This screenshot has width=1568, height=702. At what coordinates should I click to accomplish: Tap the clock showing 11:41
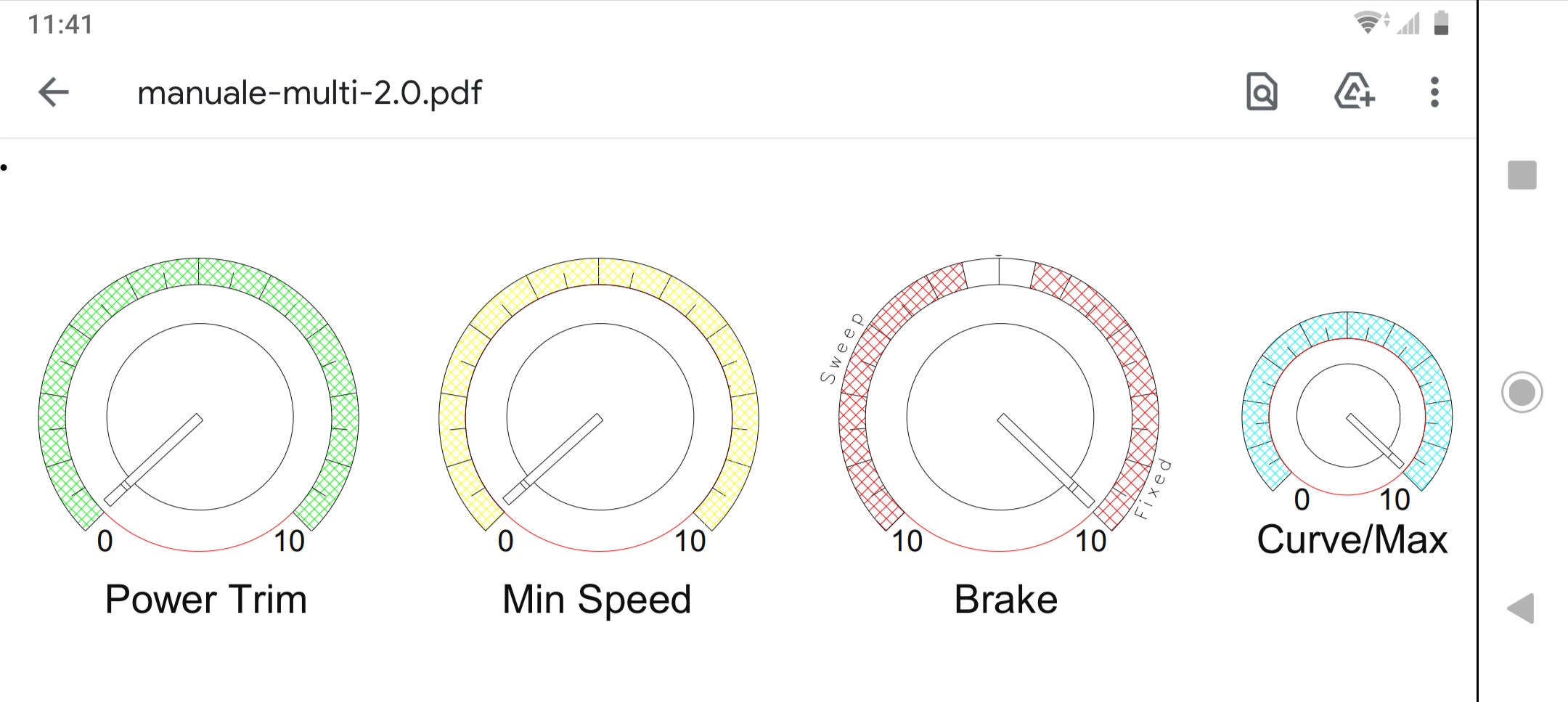60,25
